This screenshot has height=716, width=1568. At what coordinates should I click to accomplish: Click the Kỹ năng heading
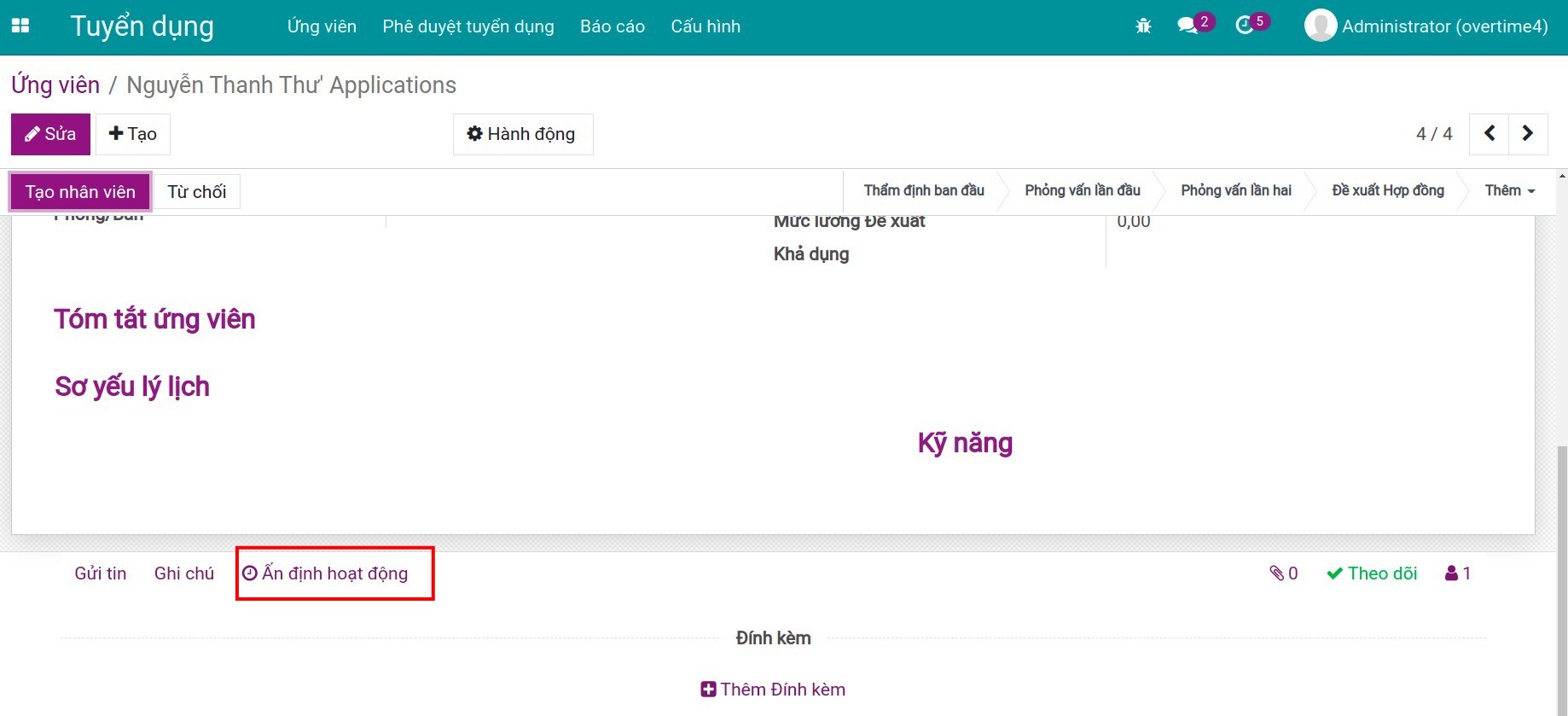pyautogui.click(x=965, y=443)
